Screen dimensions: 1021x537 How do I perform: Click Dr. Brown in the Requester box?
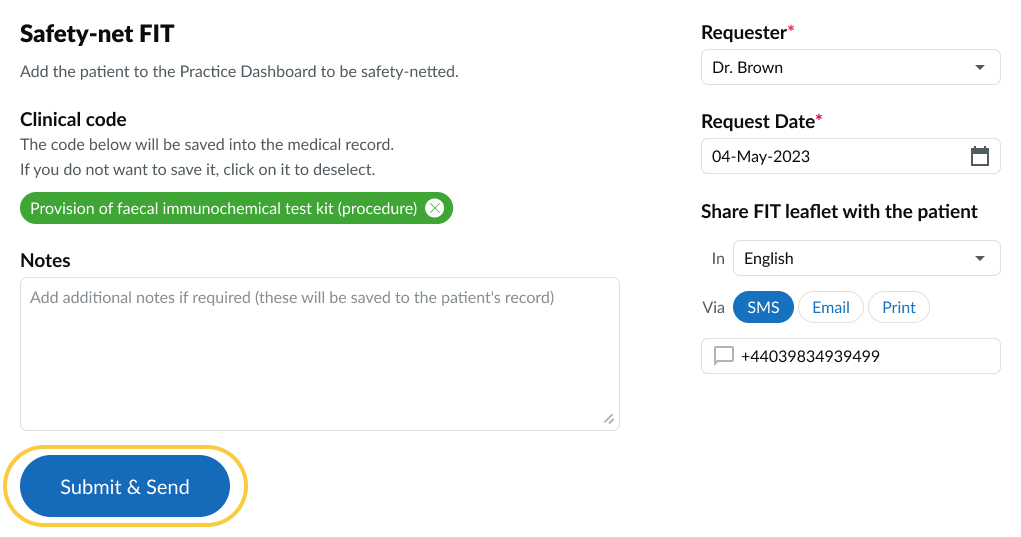pyautogui.click(x=747, y=68)
